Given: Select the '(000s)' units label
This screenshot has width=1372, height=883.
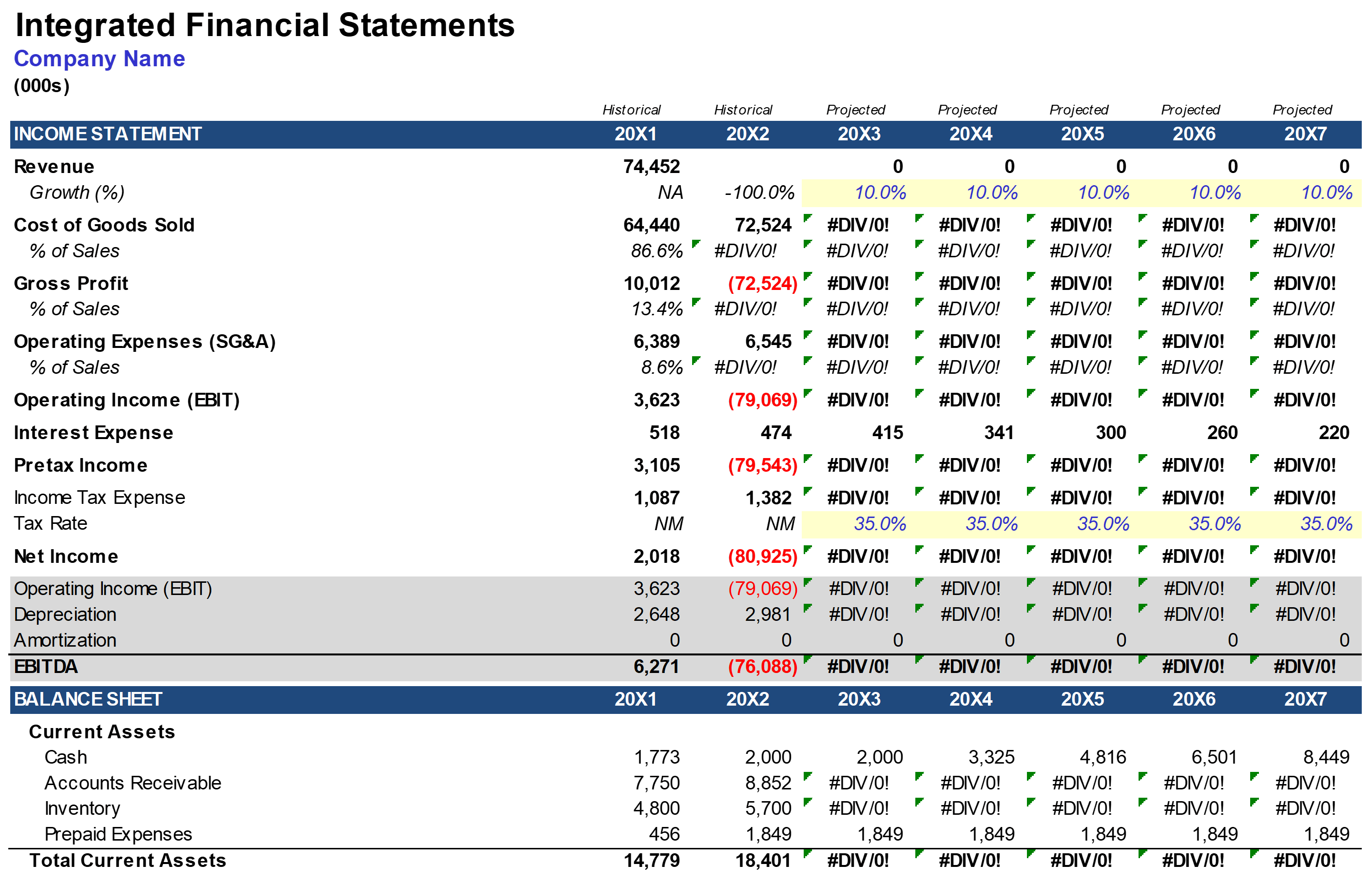Looking at the screenshot, I should tap(42, 86).
